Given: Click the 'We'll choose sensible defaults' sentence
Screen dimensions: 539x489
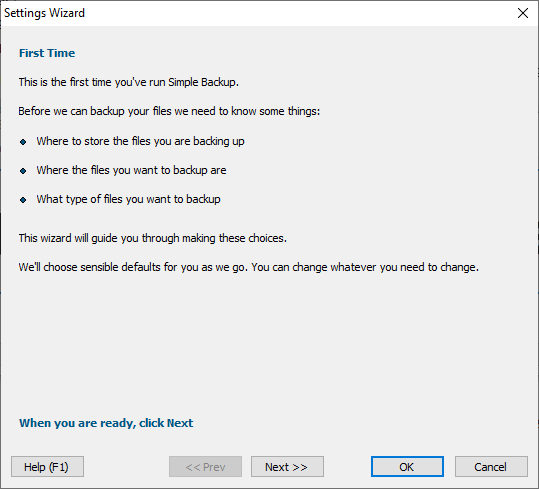Looking at the screenshot, I should click(249, 267).
